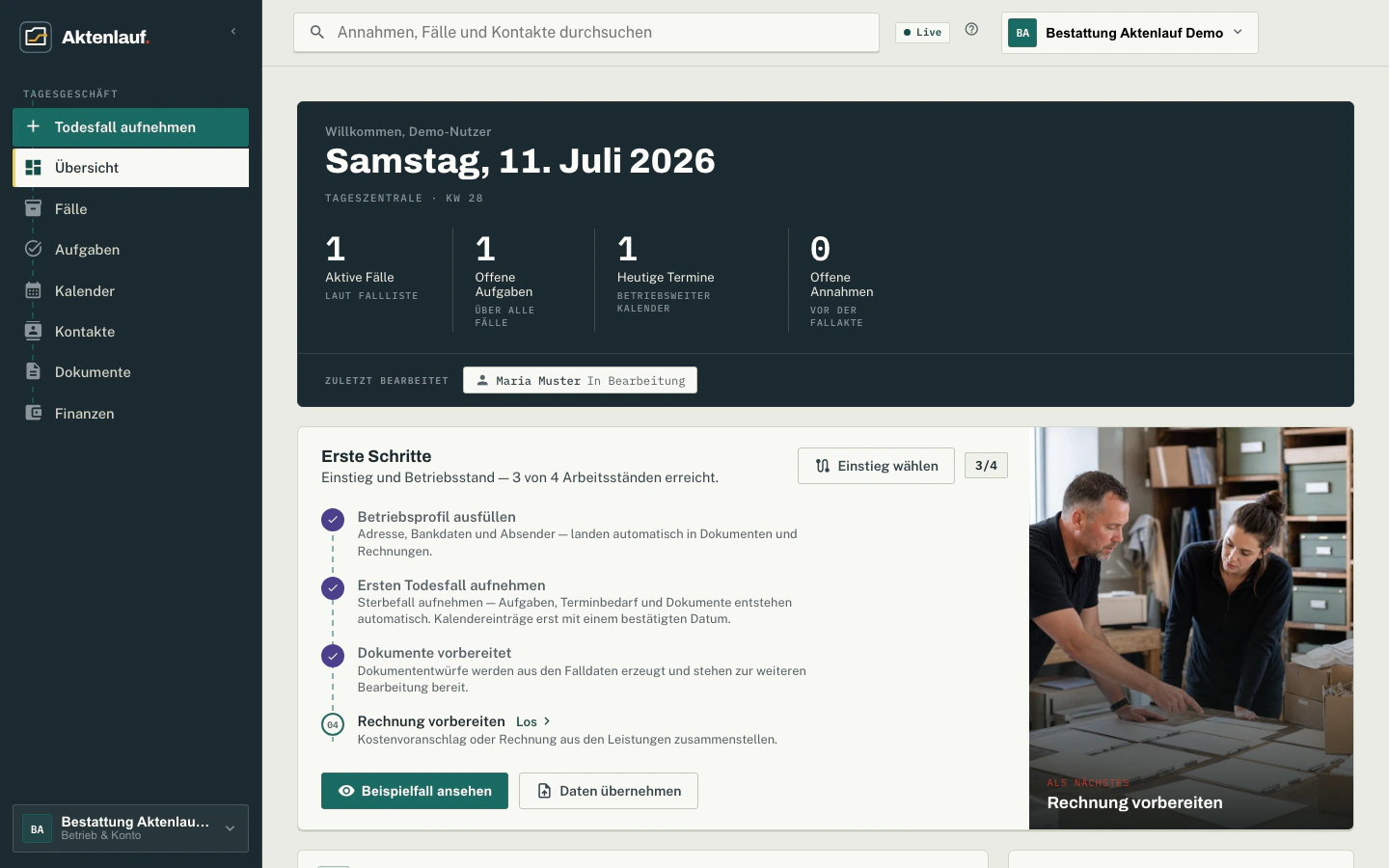The height and width of the screenshot is (868, 1389).
Task: Go to Fälle in the sidebar
Action: coord(130,208)
